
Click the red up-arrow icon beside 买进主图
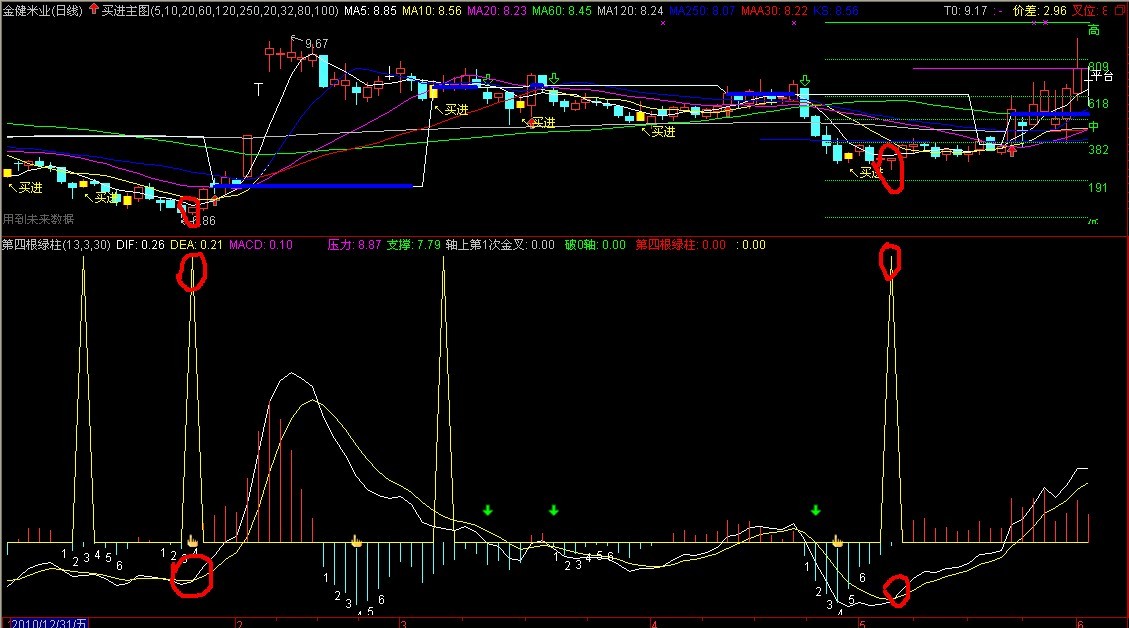tap(94, 9)
